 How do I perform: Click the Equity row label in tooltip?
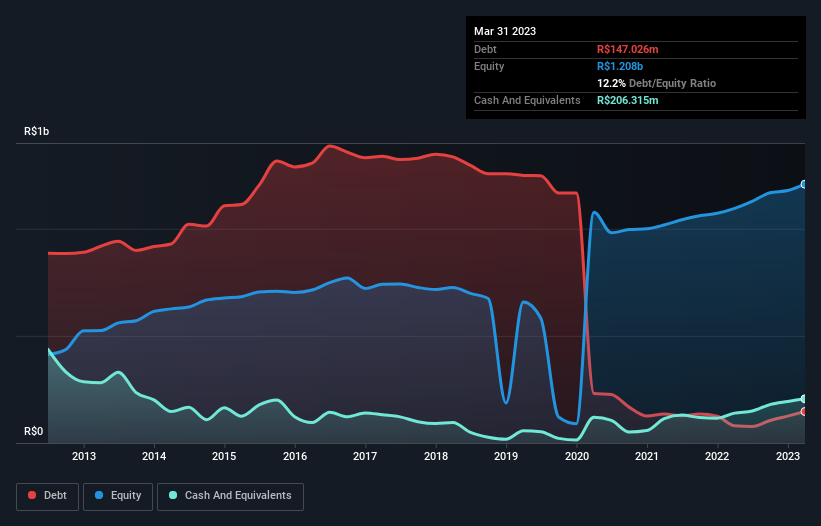[489, 66]
